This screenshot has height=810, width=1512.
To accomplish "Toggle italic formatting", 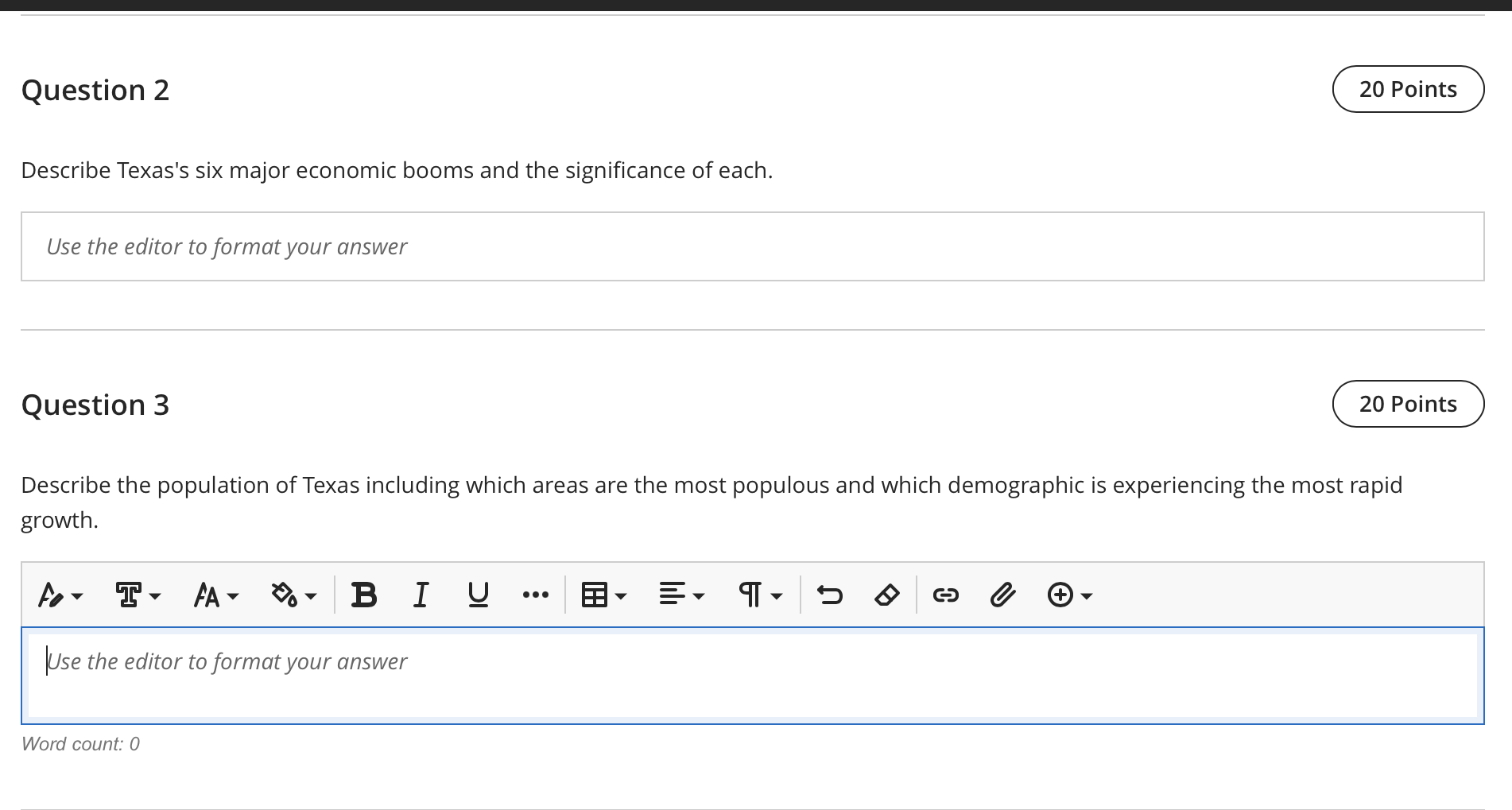I will pyautogui.click(x=421, y=595).
